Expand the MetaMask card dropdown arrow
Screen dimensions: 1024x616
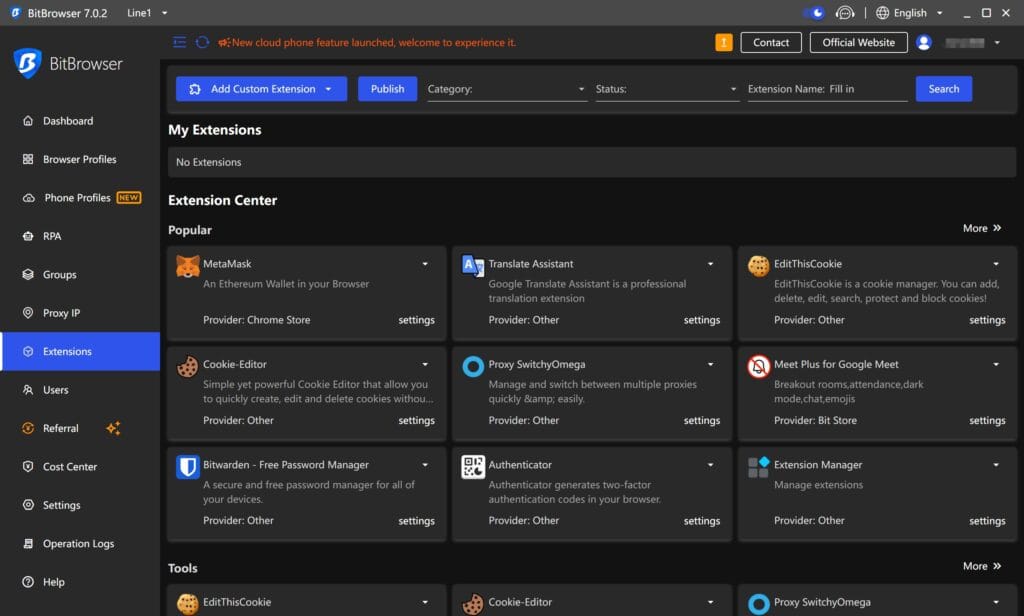point(425,264)
